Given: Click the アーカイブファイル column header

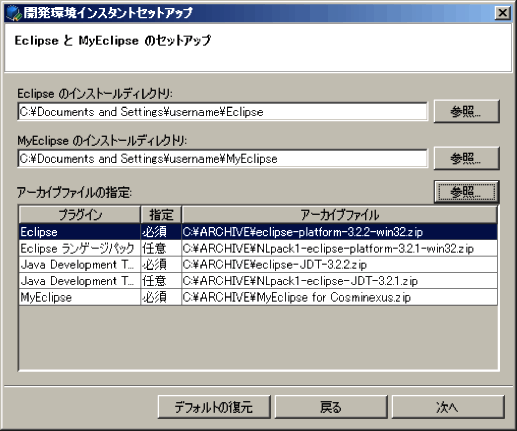Looking at the screenshot, I should click(339, 215).
